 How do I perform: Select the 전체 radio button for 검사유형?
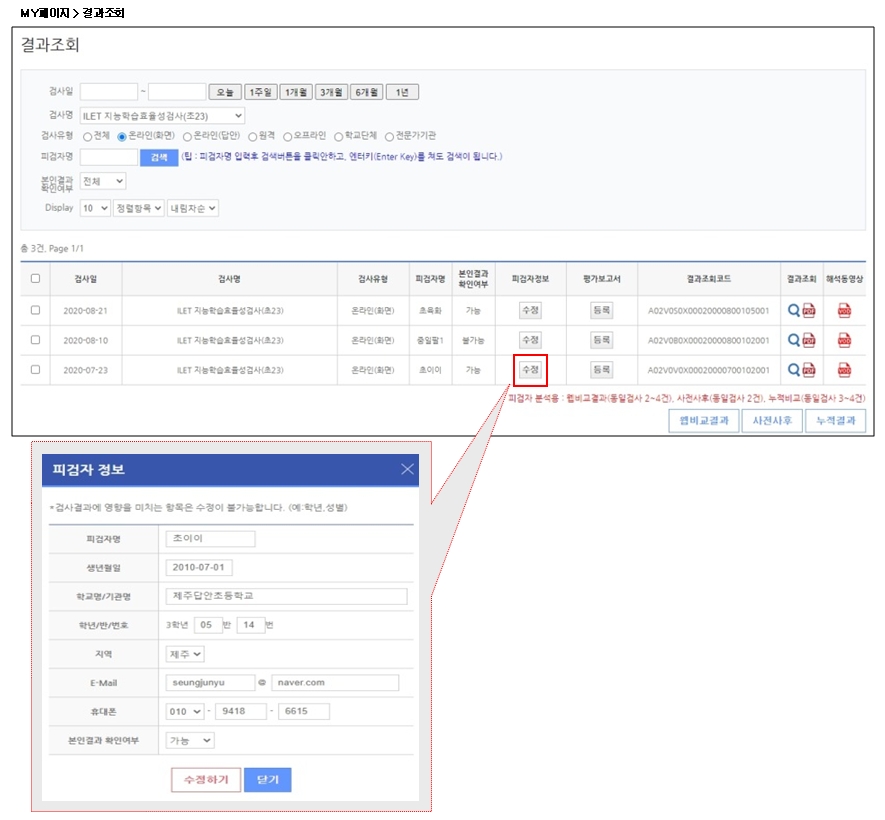[x=88, y=136]
